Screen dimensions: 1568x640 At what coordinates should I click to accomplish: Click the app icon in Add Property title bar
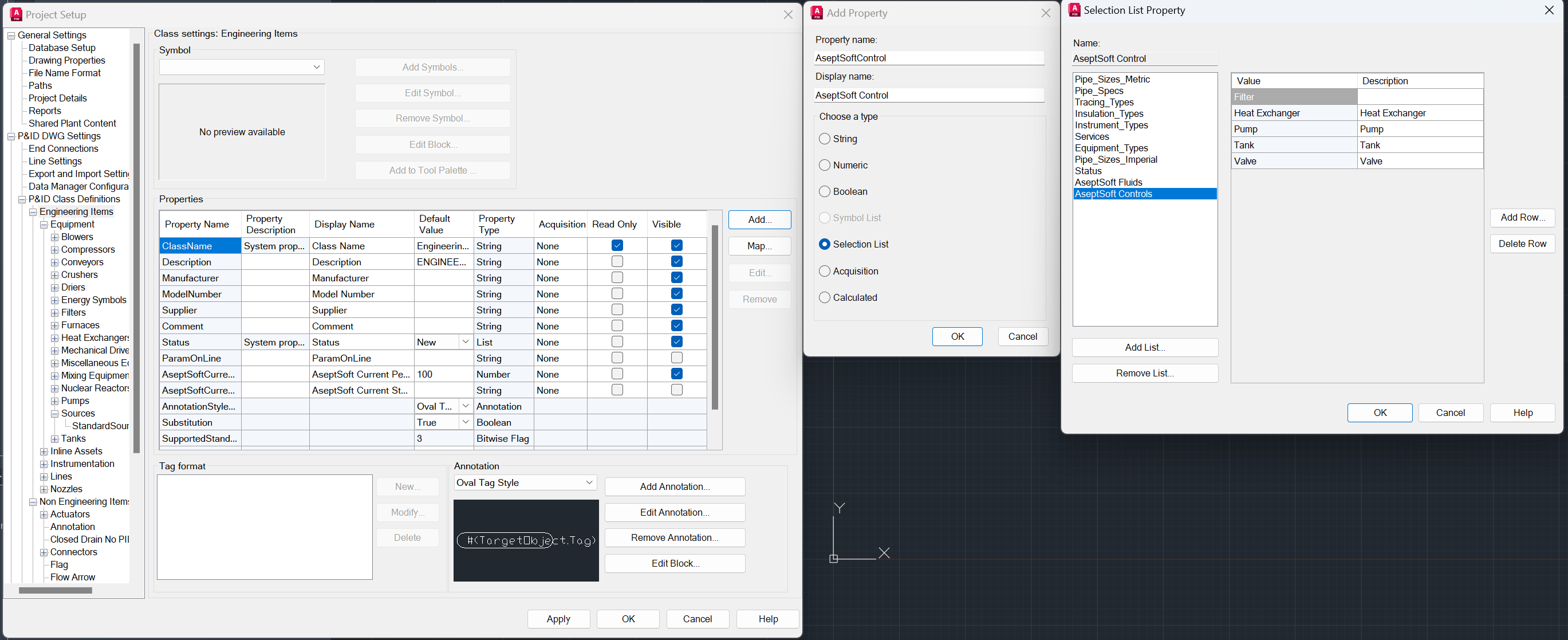817,13
